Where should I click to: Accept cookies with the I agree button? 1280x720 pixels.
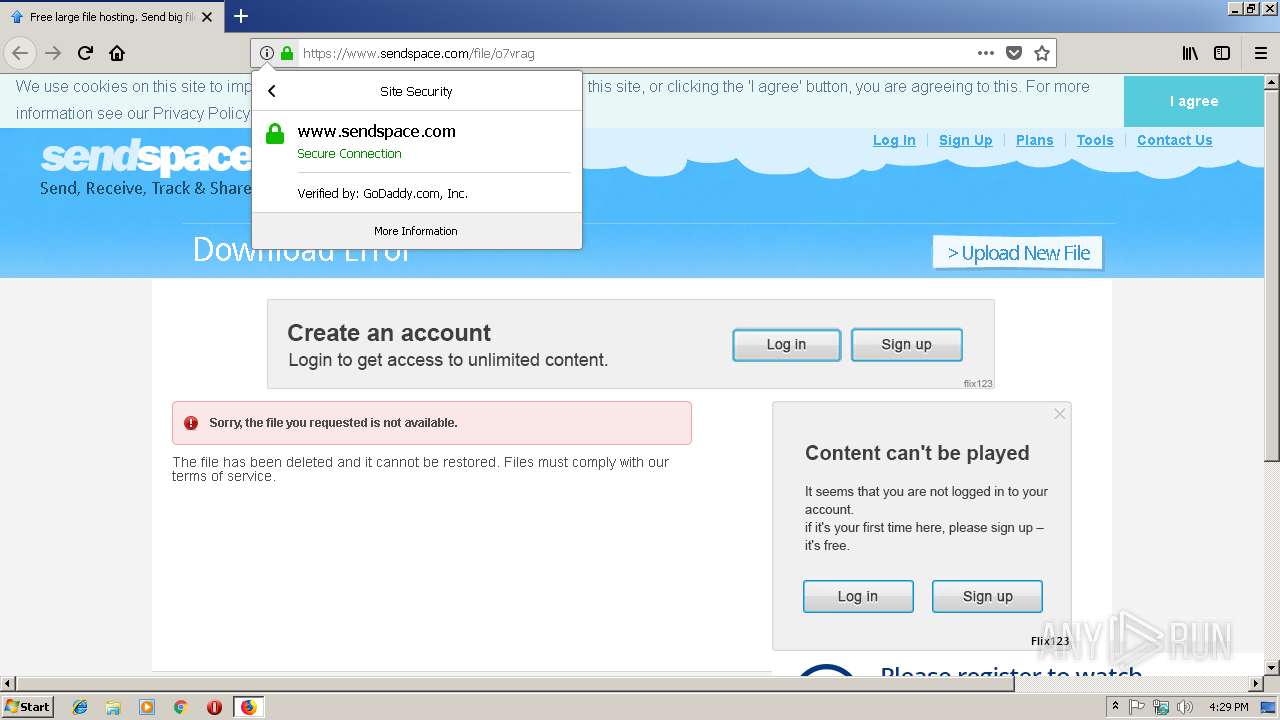click(1194, 101)
